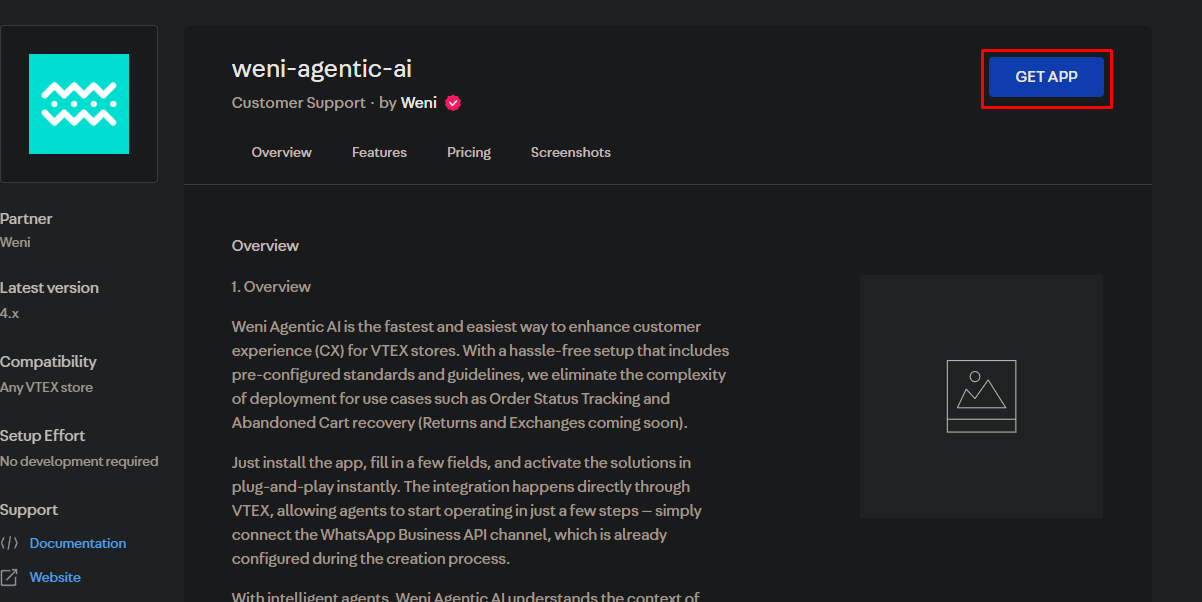The width and height of the screenshot is (1202, 602).
Task: Click the Weni author name in the header
Action: (418, 103)
